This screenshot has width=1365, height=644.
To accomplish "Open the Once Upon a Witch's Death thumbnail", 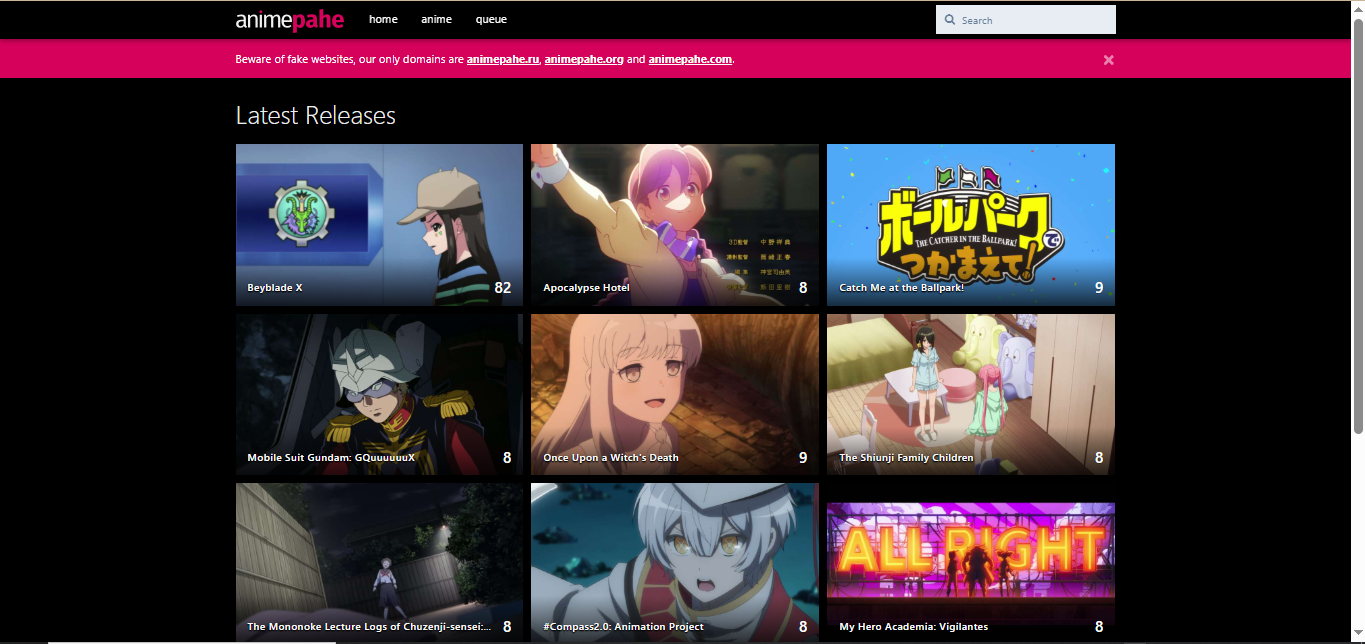I will click(x=675, y=394).
